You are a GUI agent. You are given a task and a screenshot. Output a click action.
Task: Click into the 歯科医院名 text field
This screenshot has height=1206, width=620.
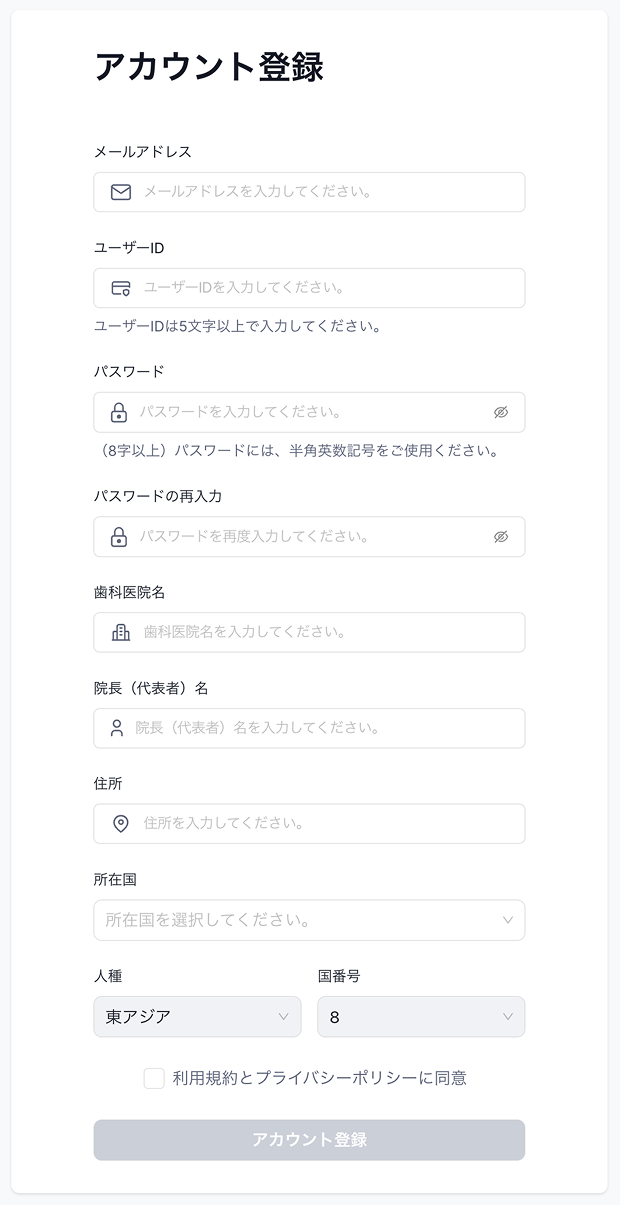pos(309,632)
